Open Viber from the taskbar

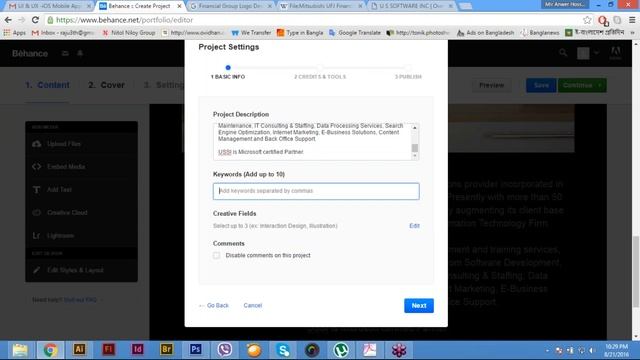[224, 350]
